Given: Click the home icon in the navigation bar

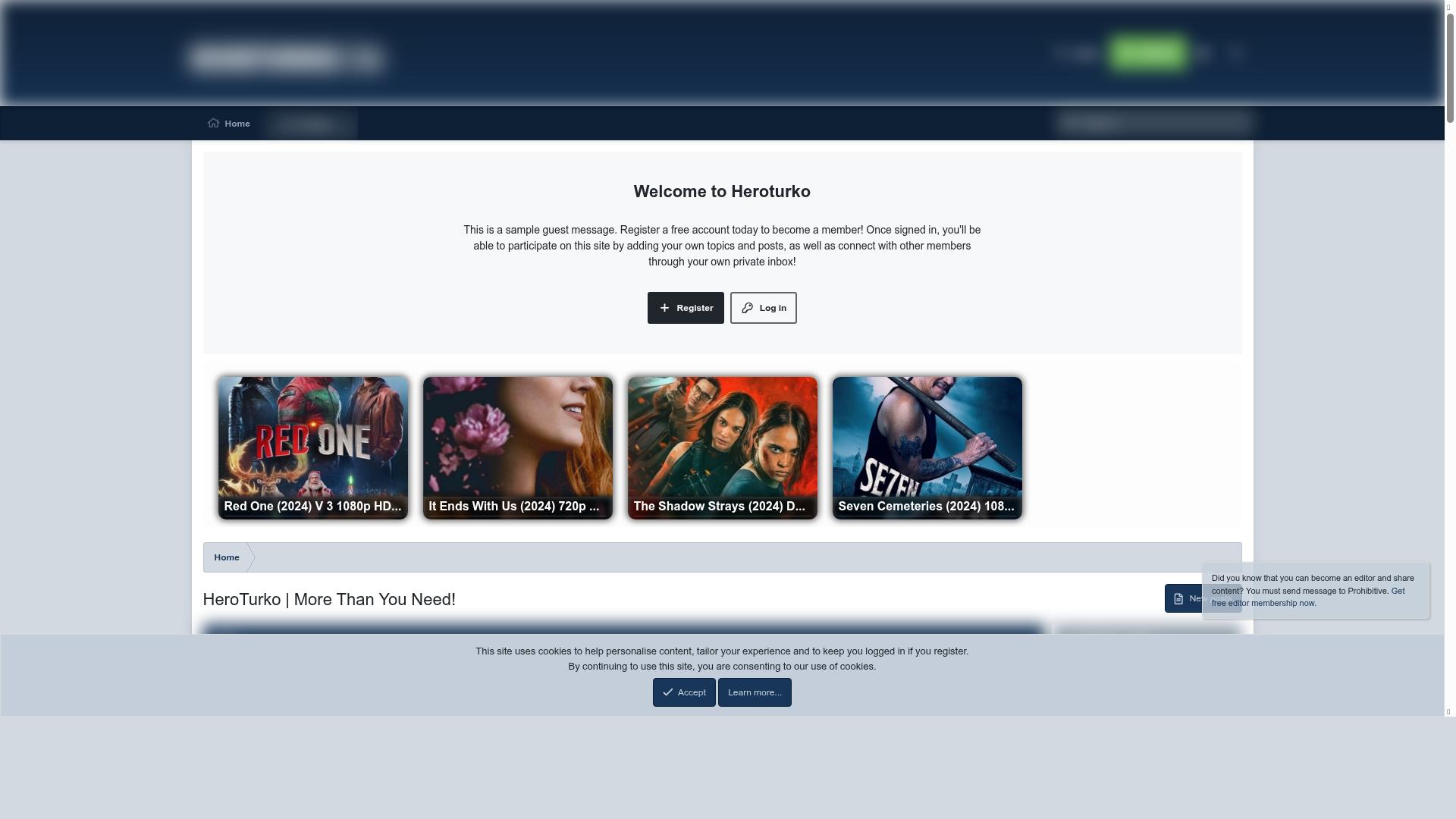Looking at the screenshot, I should 213,123.
